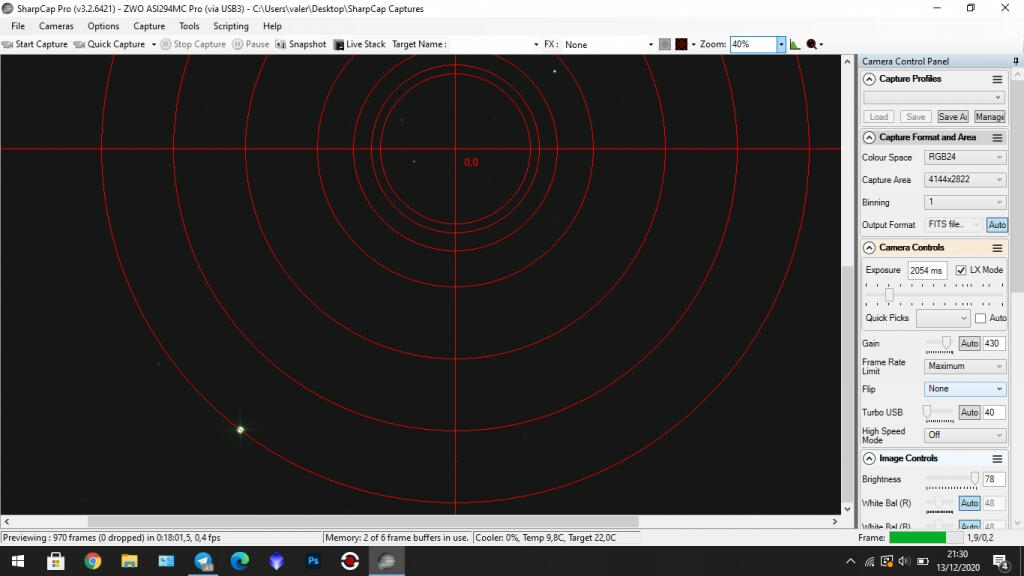Click the red reticule overlay icon
The width and height of the screenshot is (1024, 576).
[681, 44]
